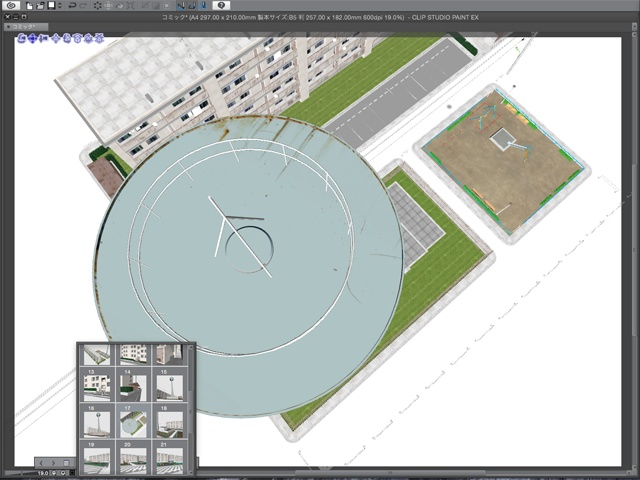
Task: Select the seventh blue 3D rotation control
Action: 88,39
